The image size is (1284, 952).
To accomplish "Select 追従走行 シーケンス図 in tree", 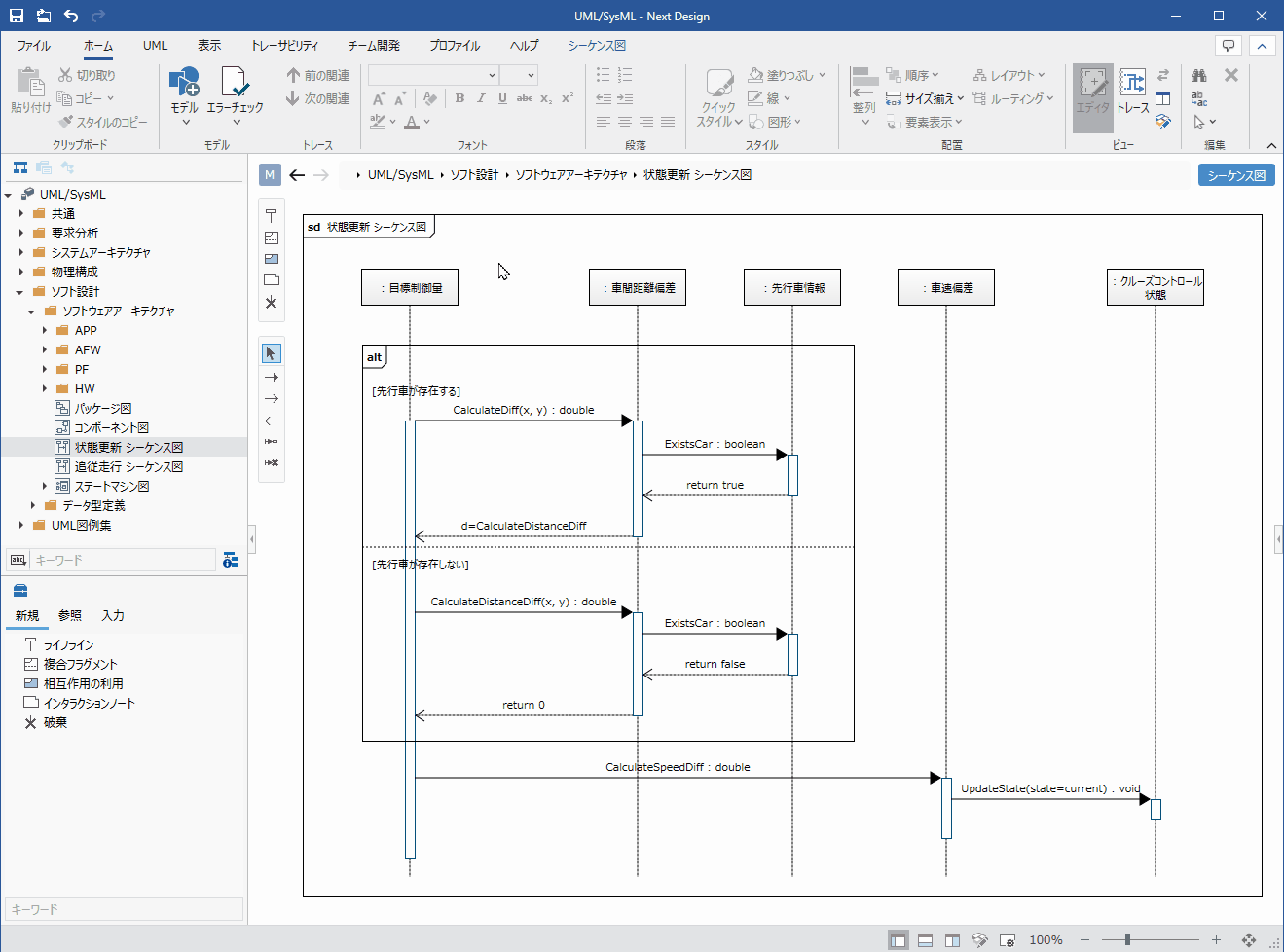I will 128,466.
